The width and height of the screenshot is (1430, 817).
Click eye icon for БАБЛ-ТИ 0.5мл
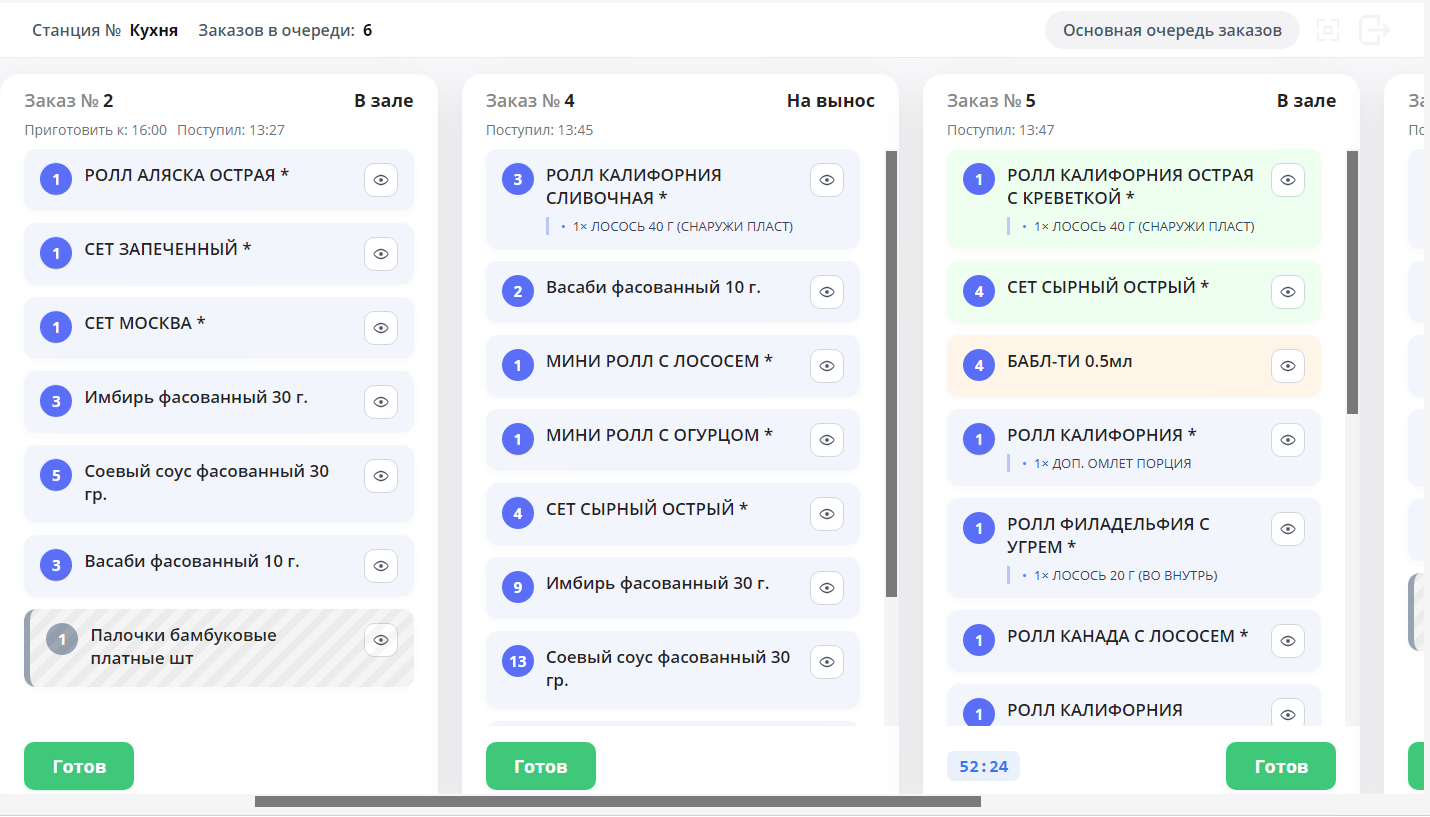[x=1288, y=366]
